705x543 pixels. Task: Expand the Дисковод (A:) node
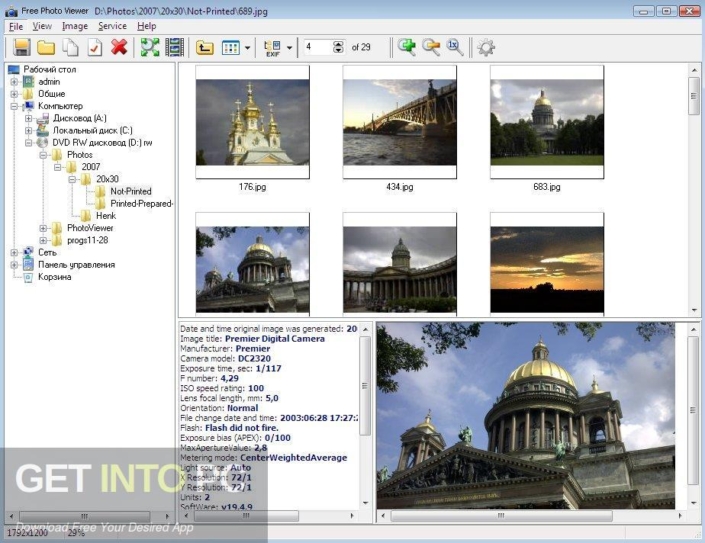point(28,118)
